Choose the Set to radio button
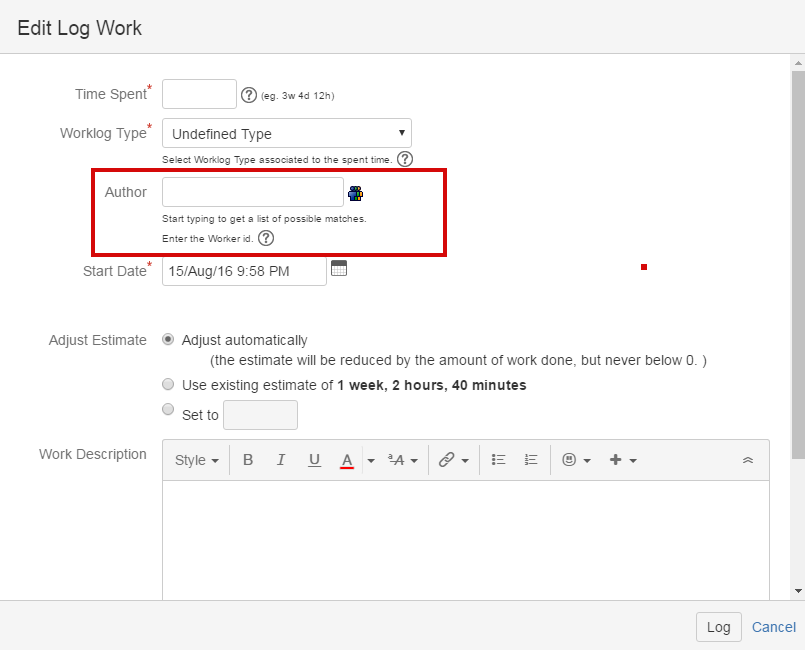Viewport: 805px width, 650px height. pyautogui.click(x=169, y=410)
